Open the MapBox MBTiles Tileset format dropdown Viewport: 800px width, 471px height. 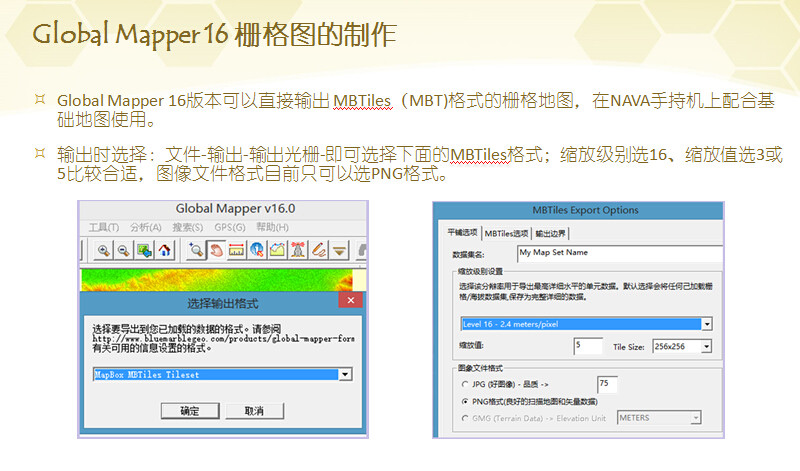point(345,375)
